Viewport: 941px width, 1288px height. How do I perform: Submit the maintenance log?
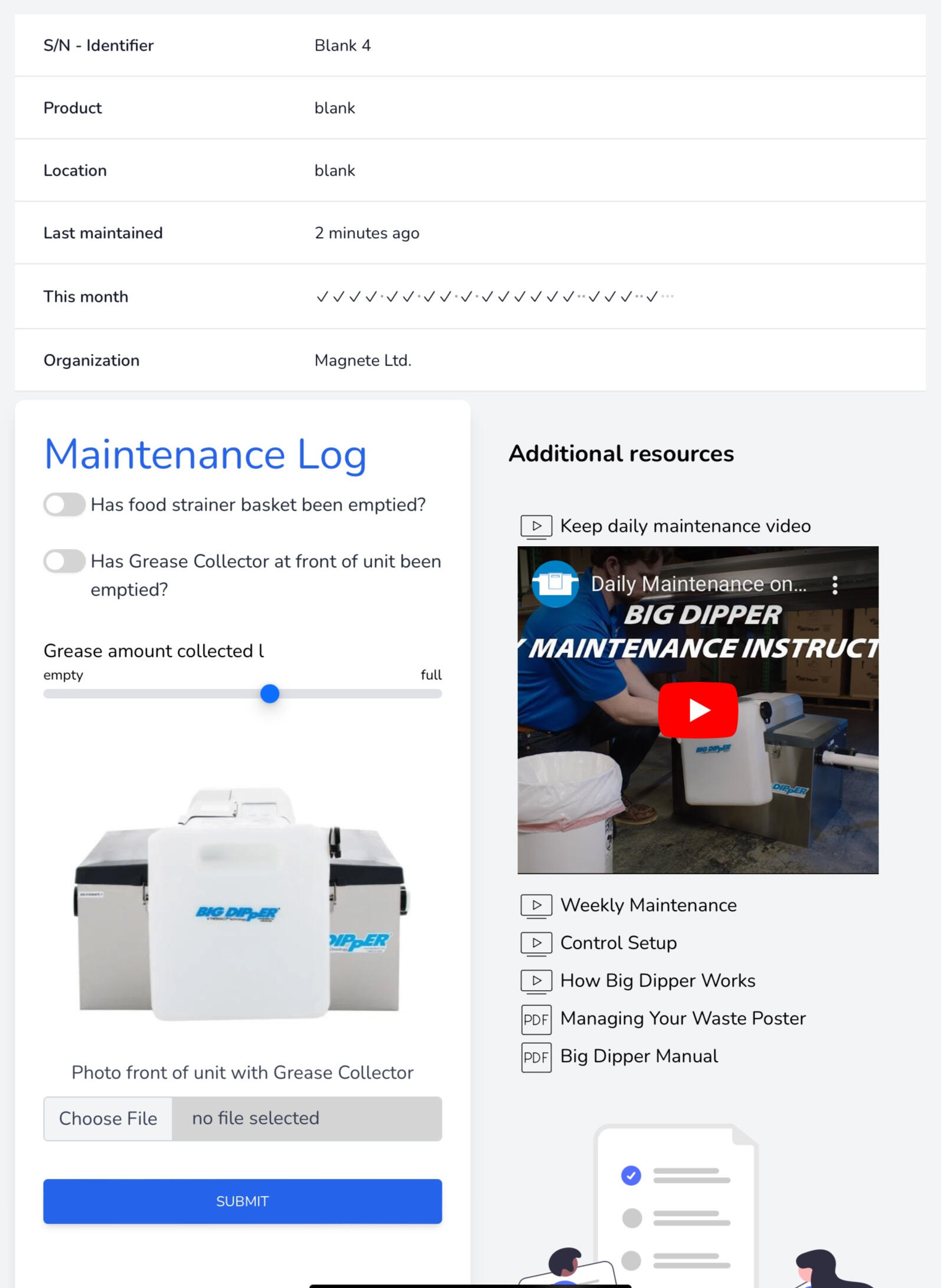242,1201
